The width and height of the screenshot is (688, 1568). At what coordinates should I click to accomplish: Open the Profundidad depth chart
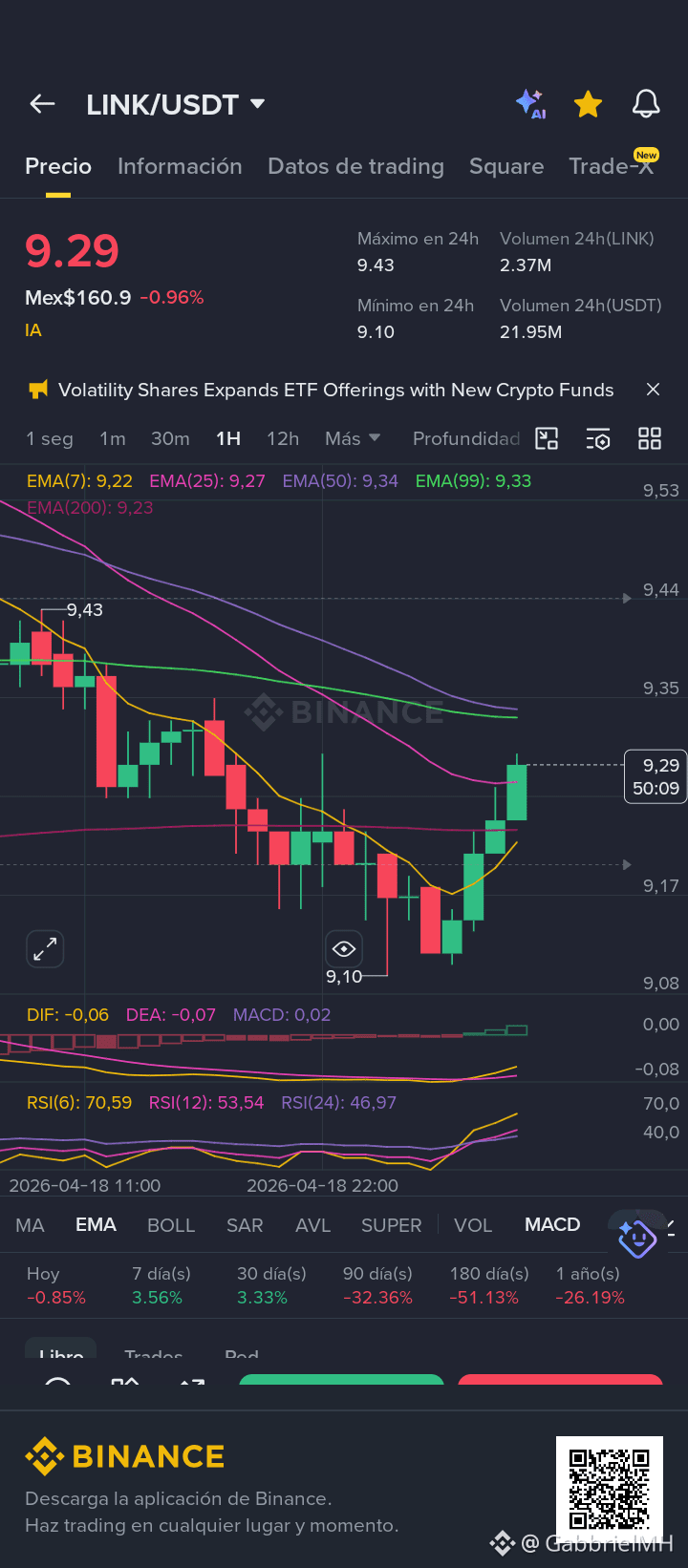[x=466, y=439]
